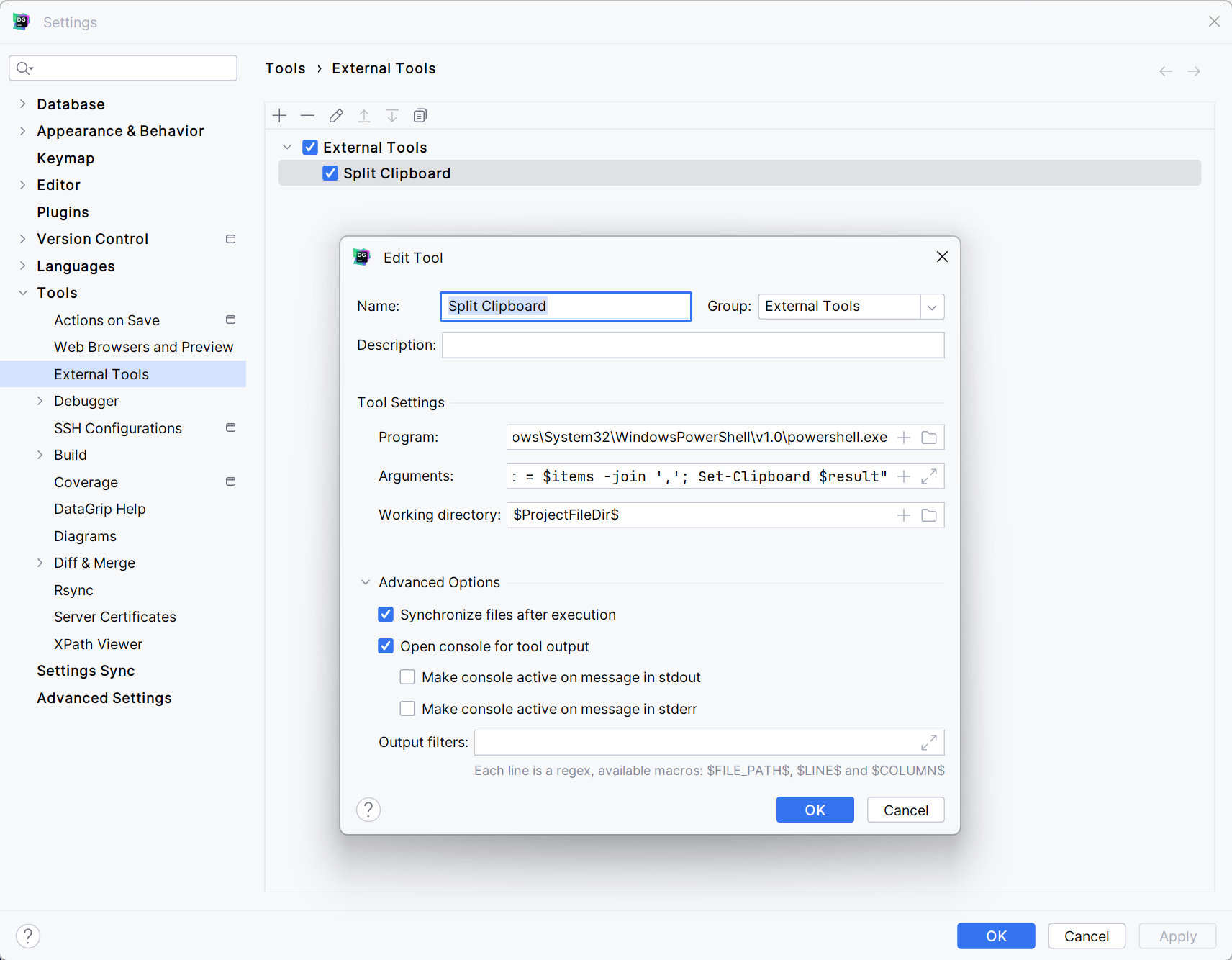Click the Edit tool pencil icon
The width and height of the screenshot is (1232, 960).
click(336, 116)
